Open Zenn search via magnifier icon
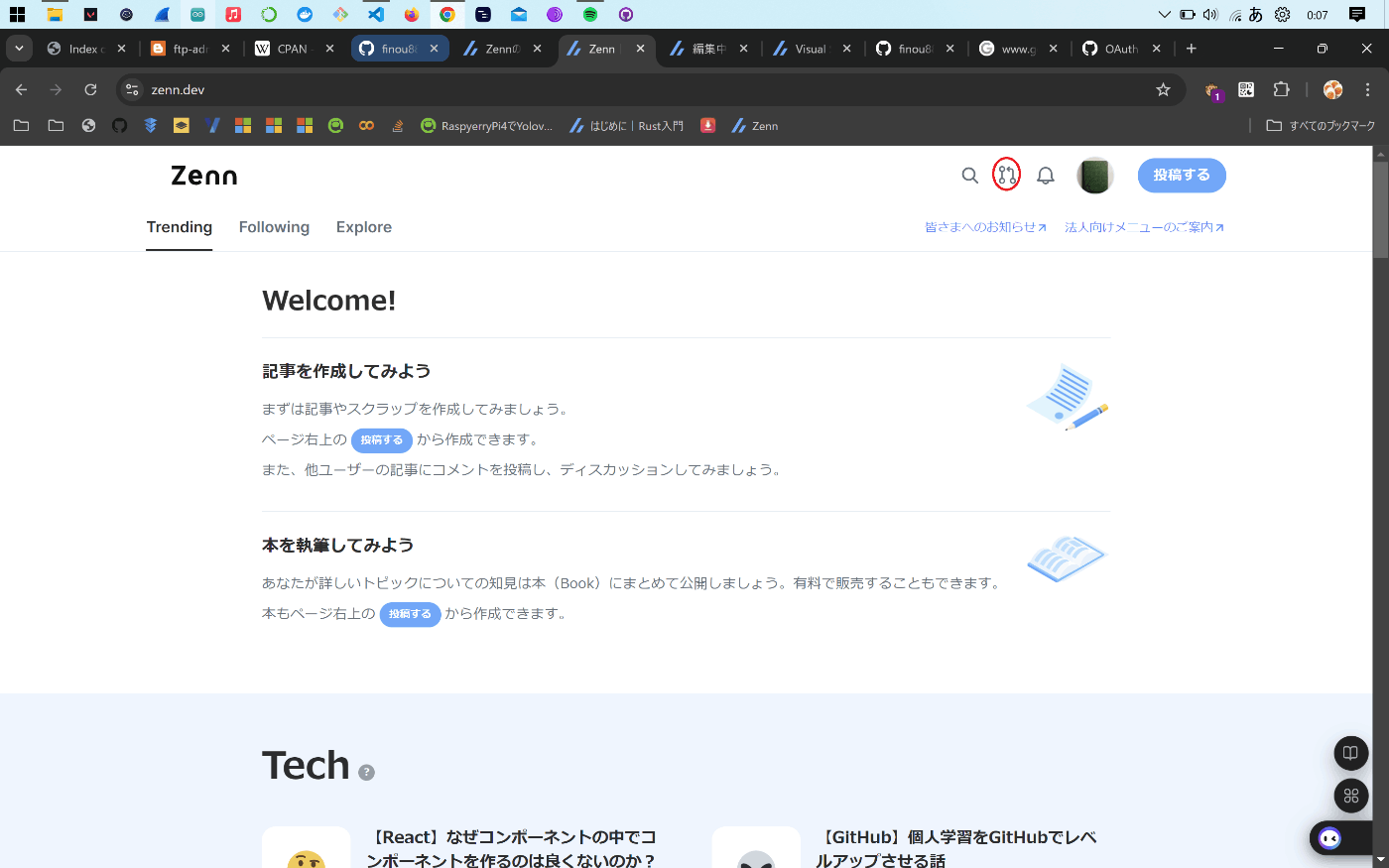Viewport: 1389px width, 868px height. point(969,176)
